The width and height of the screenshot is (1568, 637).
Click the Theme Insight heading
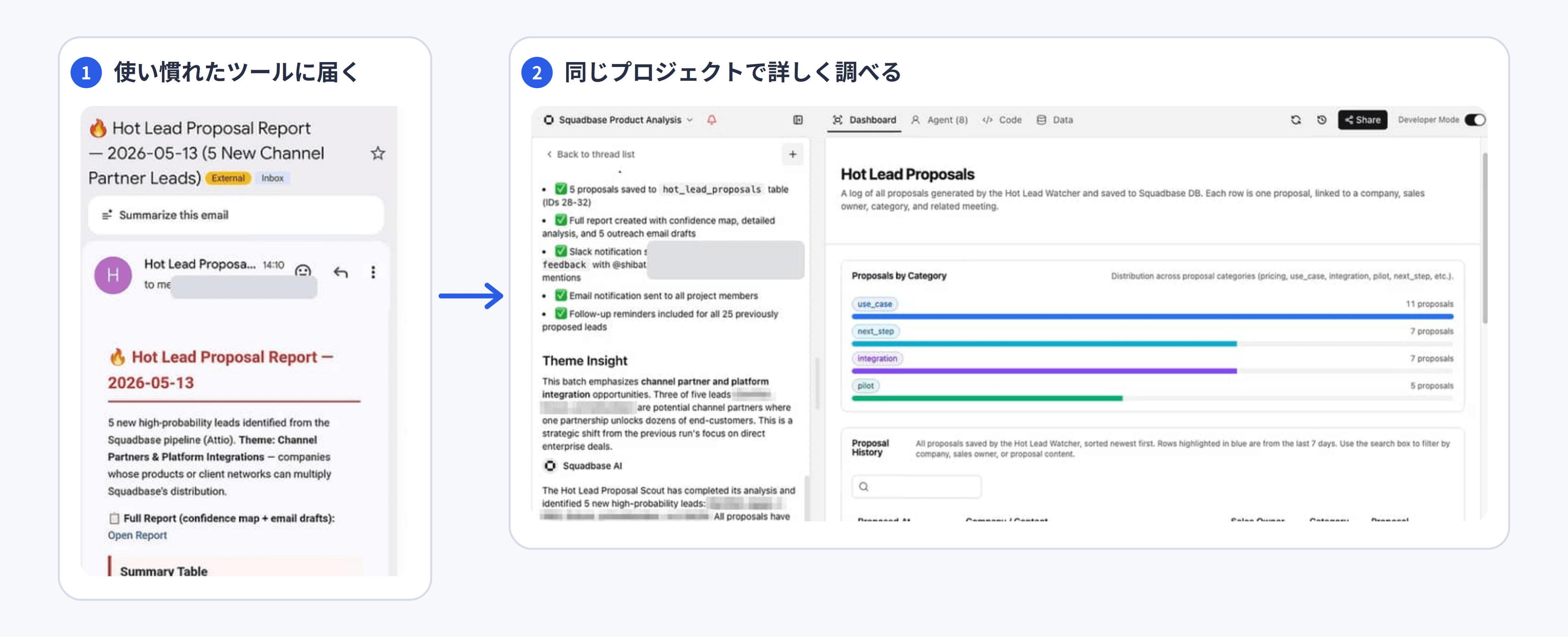click(x=584, y=361)
